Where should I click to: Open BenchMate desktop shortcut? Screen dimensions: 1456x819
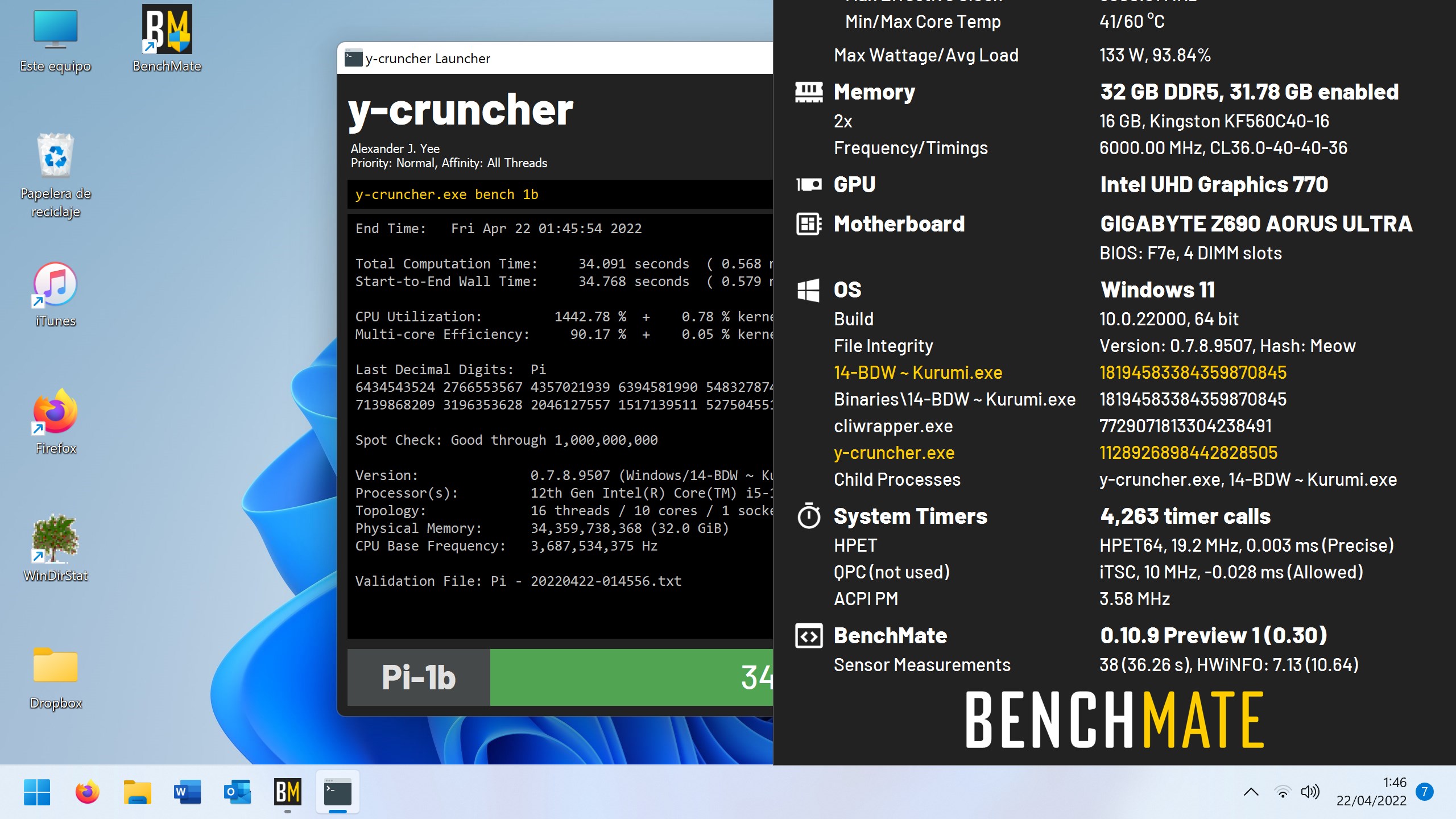pos(167,40)
